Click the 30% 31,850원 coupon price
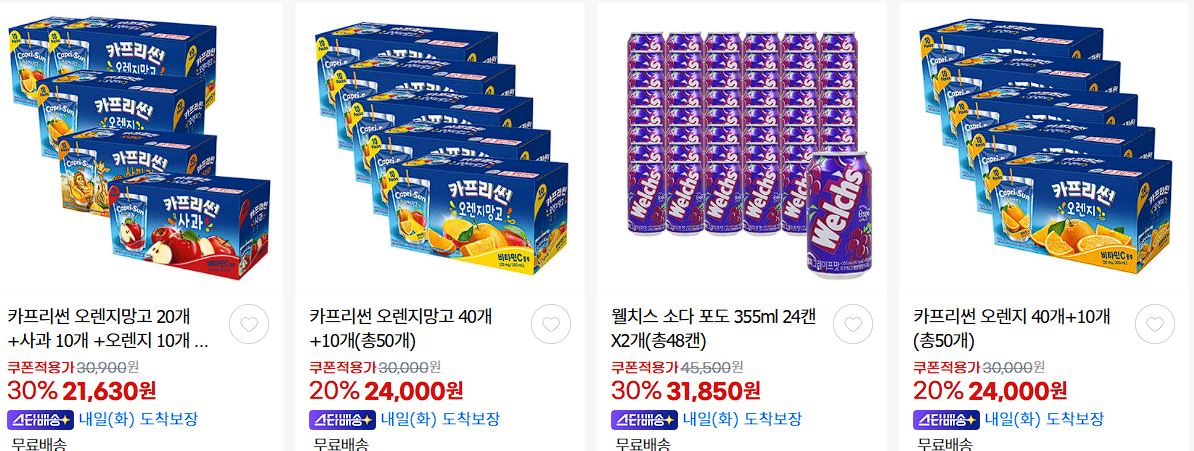1194x451 pixels. point(685,391)
